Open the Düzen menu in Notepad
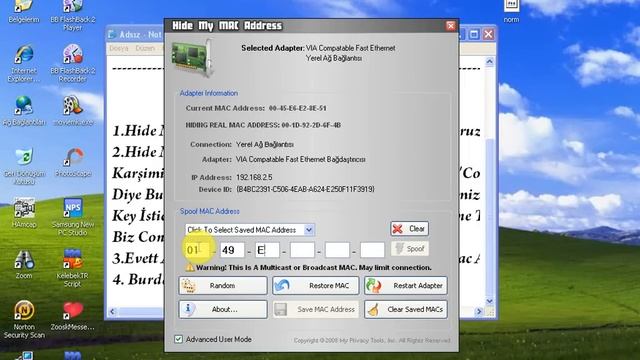Image resolution: width=640 pixels, height=360 pixels. pyautogui.click(x=145, y=48)
